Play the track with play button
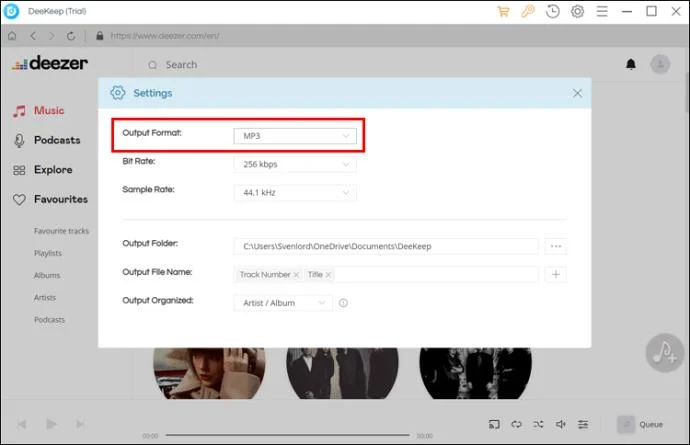The height and width of the screenshot is (445, 690). coord(51,424)
